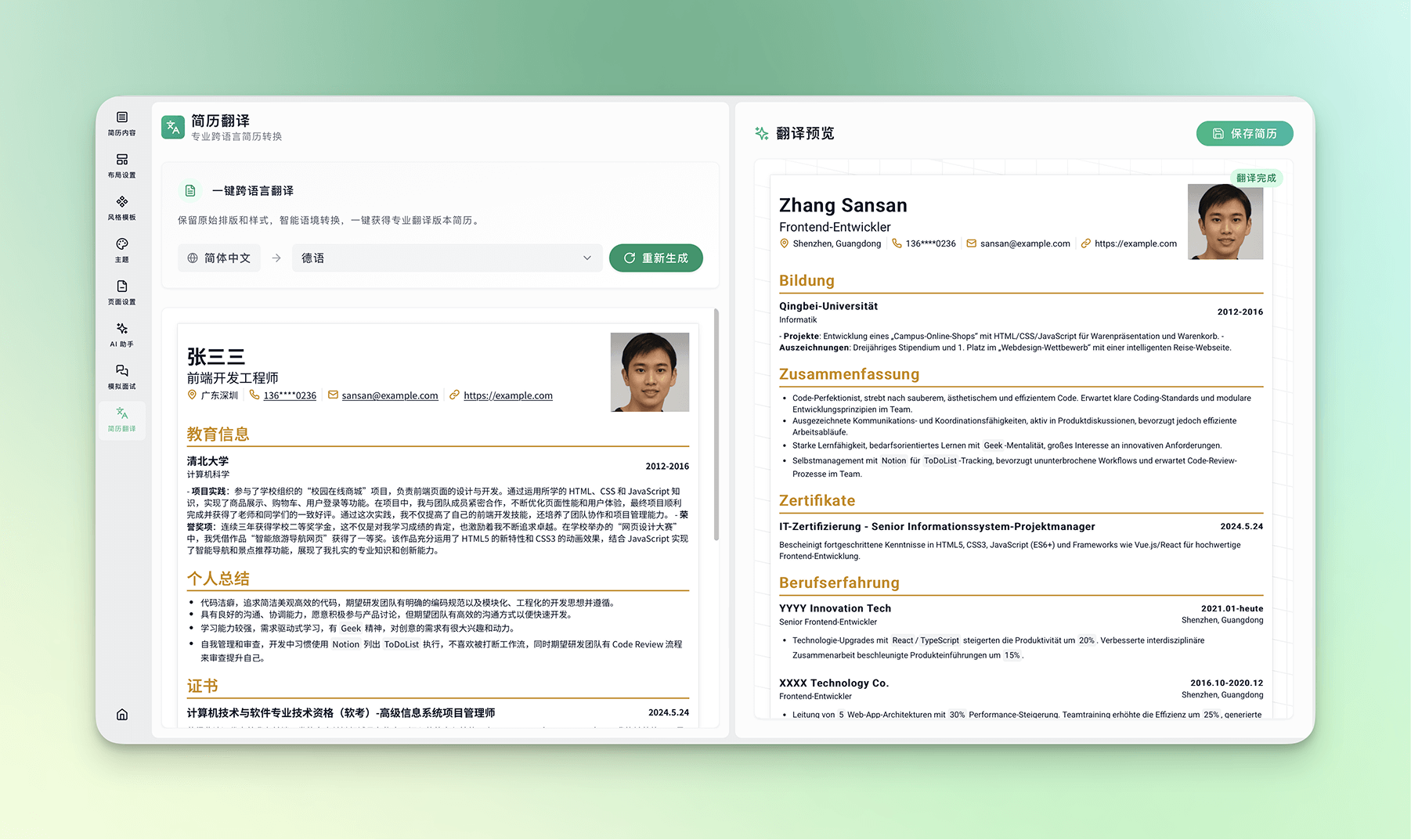Image resolution: width=1411 pixels, height=840 pixels.
Task: Expand the 德语 target language dropdown
Action: tap(446, 258)
